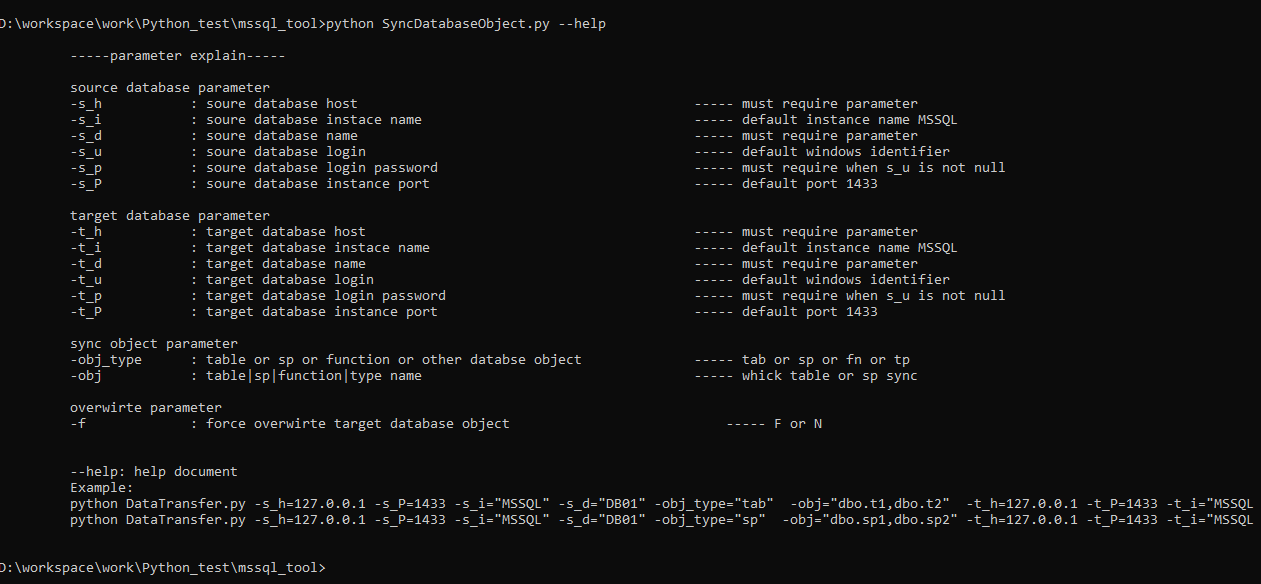Click the example command with -obj_type="sp"
Screen dimensions: 1261x584
(660, 520)
